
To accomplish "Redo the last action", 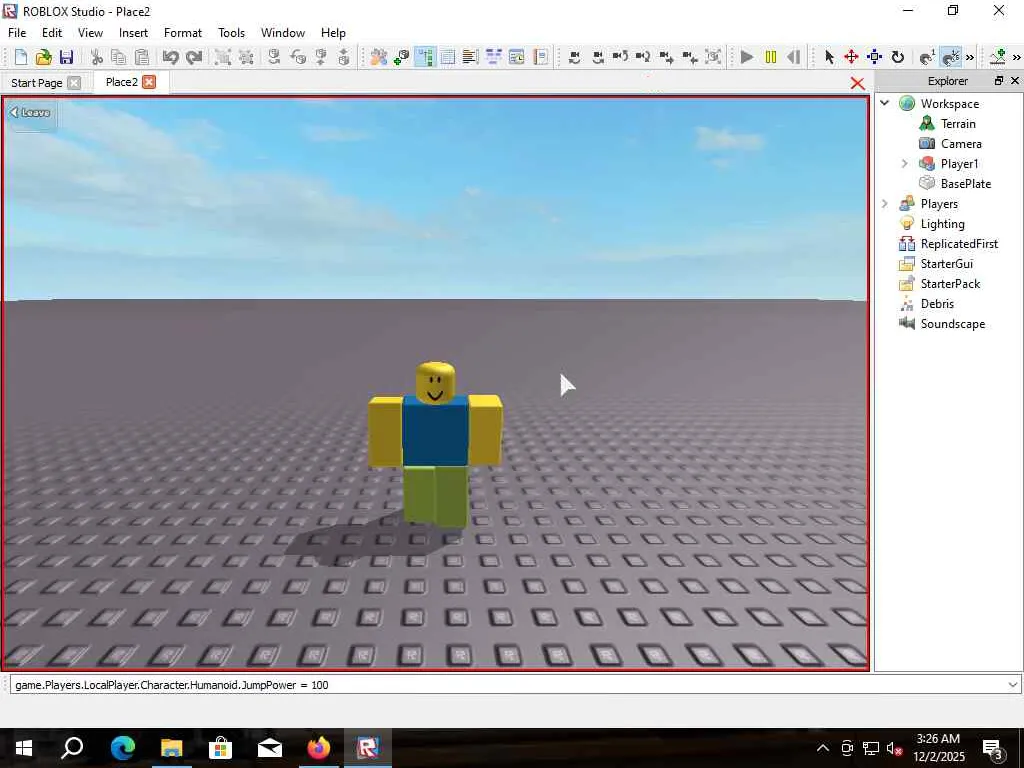I will (193, 57).
